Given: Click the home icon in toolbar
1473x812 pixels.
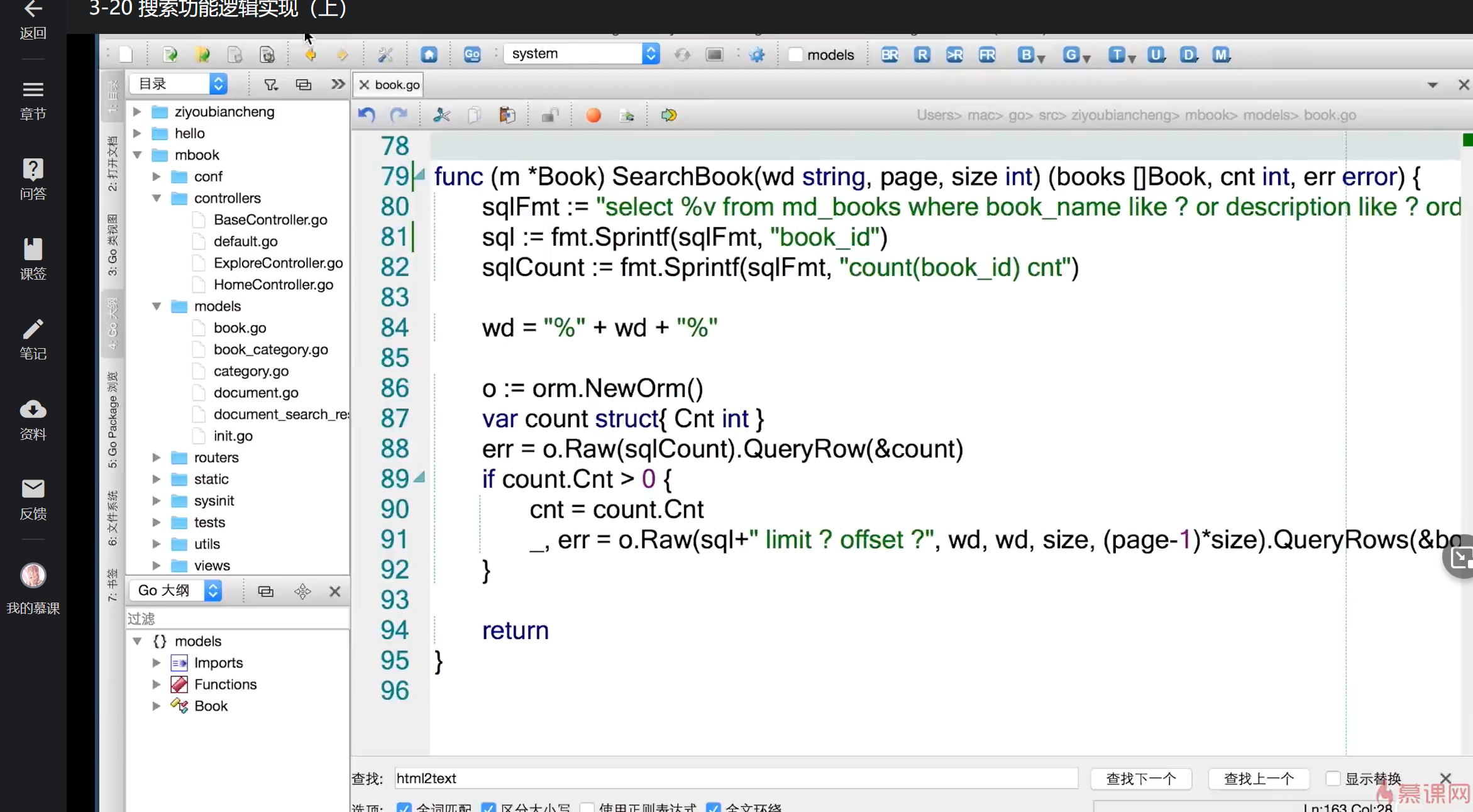Looking at the screenshot, I should (x=429, y=55).
